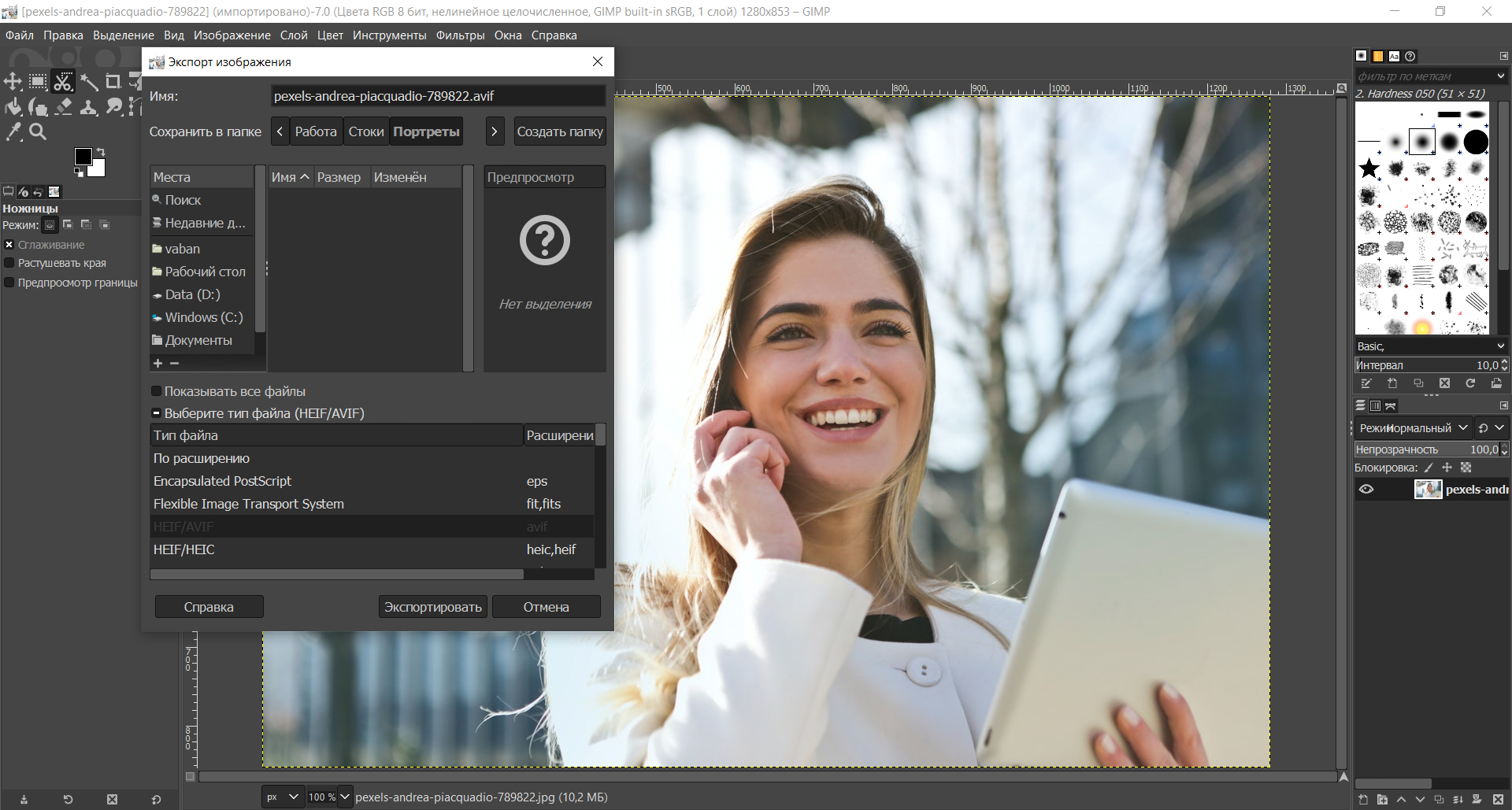Select the Move tool in toolbox
The height and width of the screenshot is (810, 1512).
pyautogui.click(x=13, y=82)
